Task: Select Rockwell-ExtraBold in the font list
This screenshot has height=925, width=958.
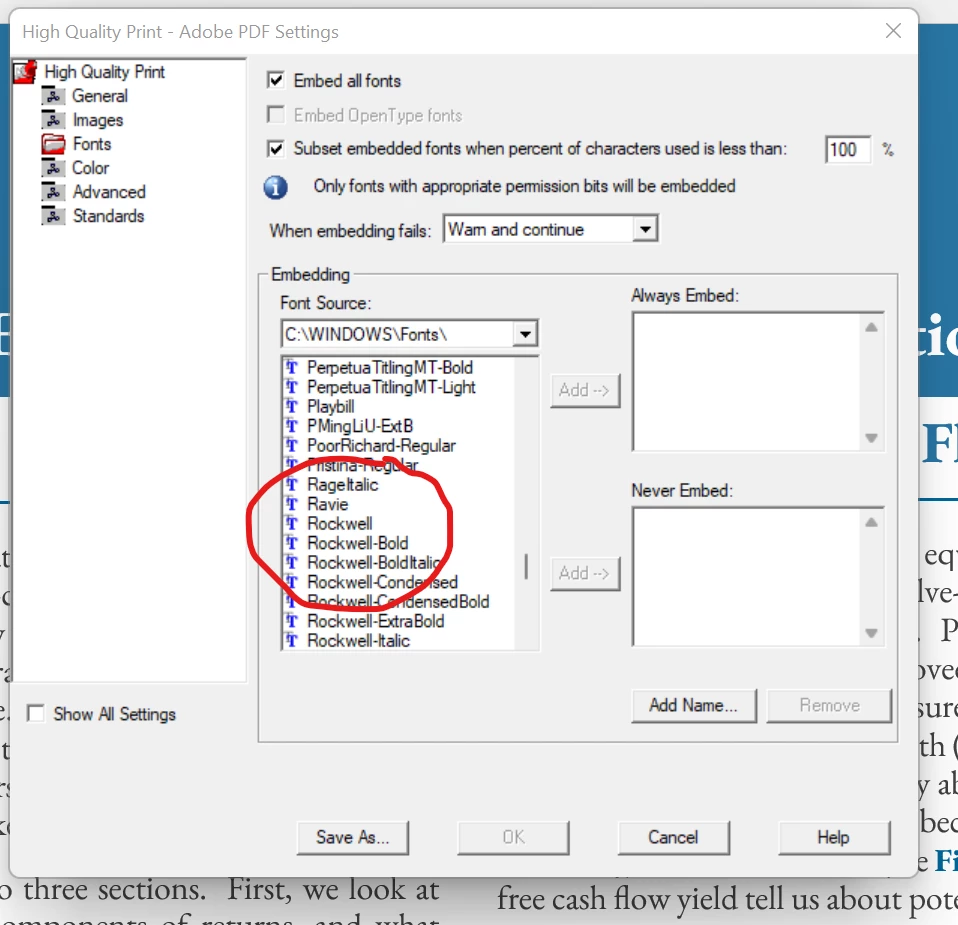Action: coord(376,621)
